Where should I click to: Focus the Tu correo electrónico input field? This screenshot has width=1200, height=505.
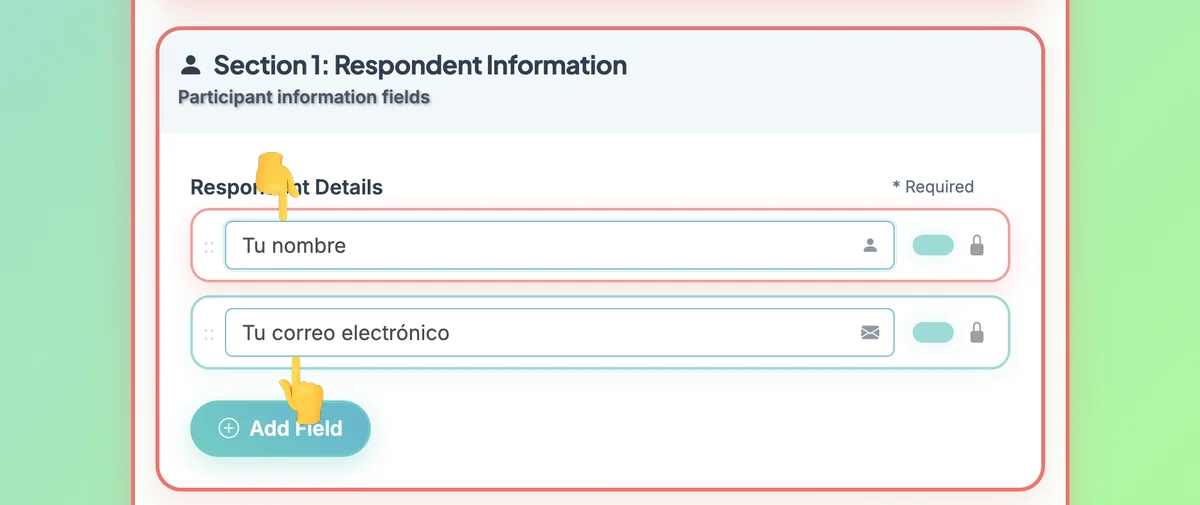click(x=559, y=333)
